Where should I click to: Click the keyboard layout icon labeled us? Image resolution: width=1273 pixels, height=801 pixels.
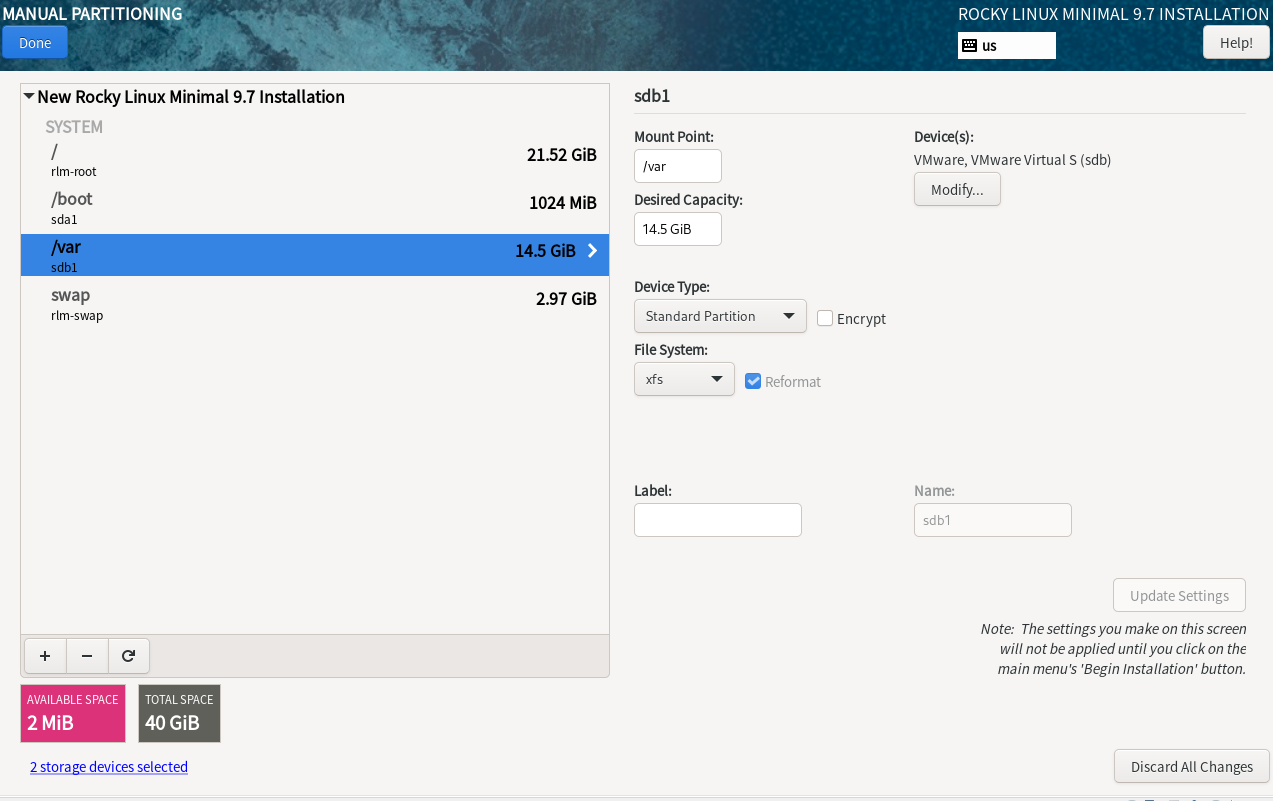tap(969, 46)
